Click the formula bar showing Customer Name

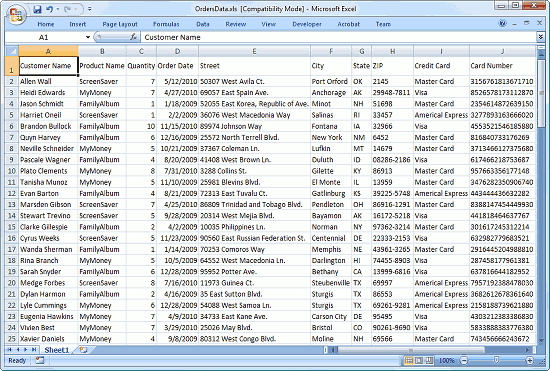pos(338,37)
